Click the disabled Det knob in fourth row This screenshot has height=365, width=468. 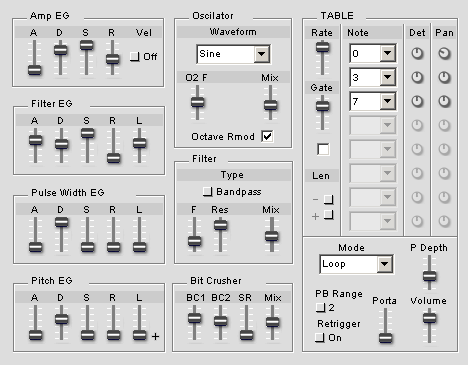(x=417, y=125)
